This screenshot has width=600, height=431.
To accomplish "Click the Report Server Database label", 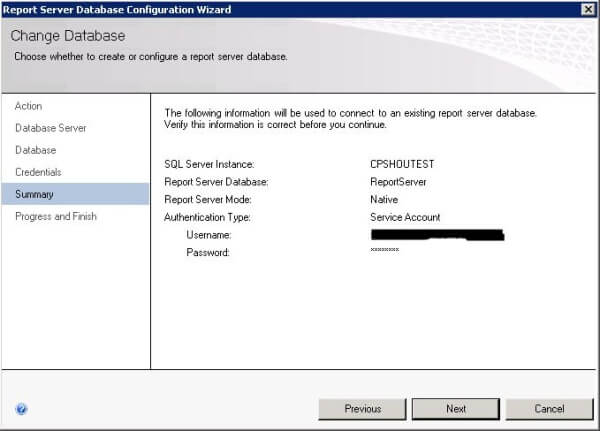I will 216,182.
